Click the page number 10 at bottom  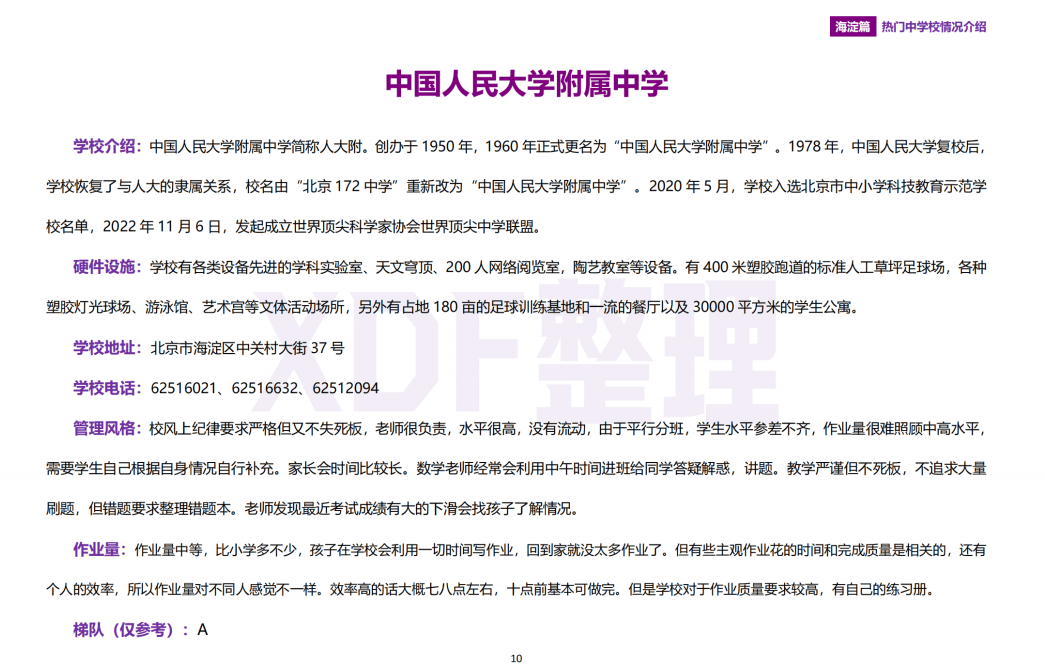click(x=518, y=657)
